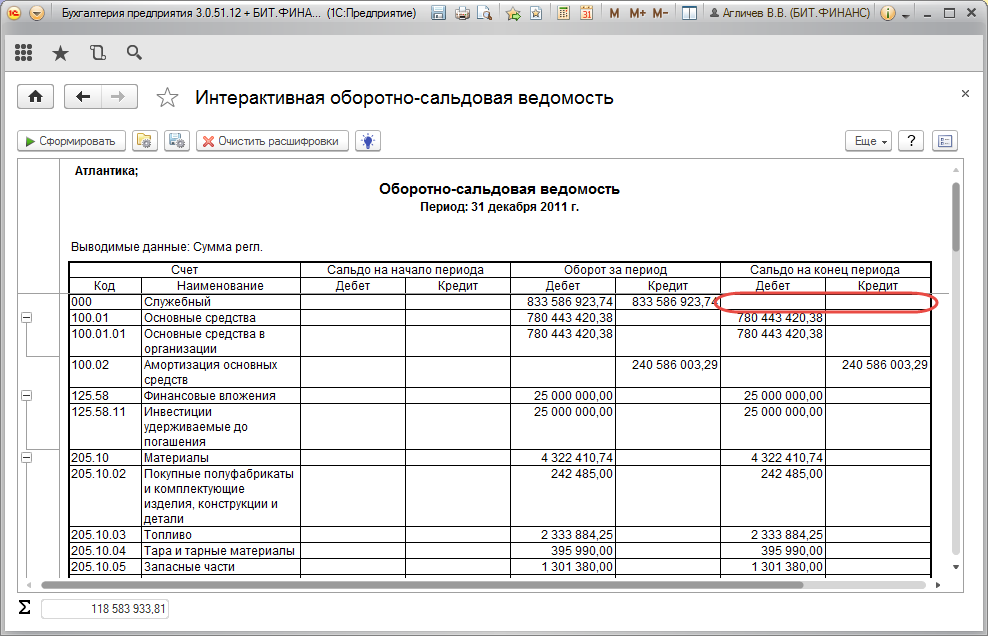The width and height of the screenshot is (988, 636).
Task: Collapse the 100.01 Основные средства group
Action: [x=26, y=317]
